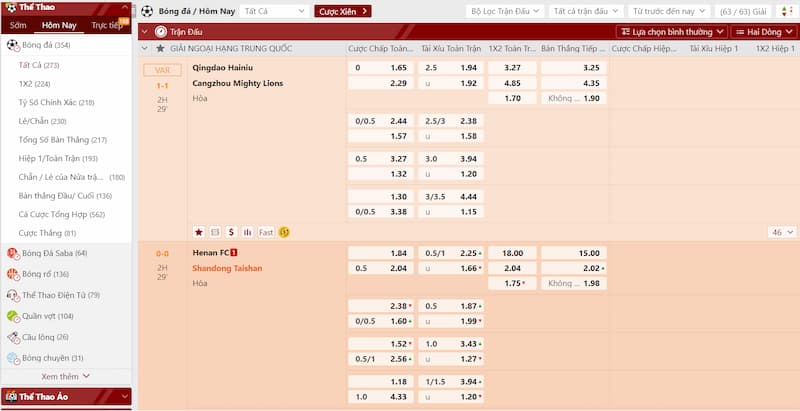Select Tỷ Số Chính Xác in sidebar
This screenshot has width=800, height=411.
point(56,102)
